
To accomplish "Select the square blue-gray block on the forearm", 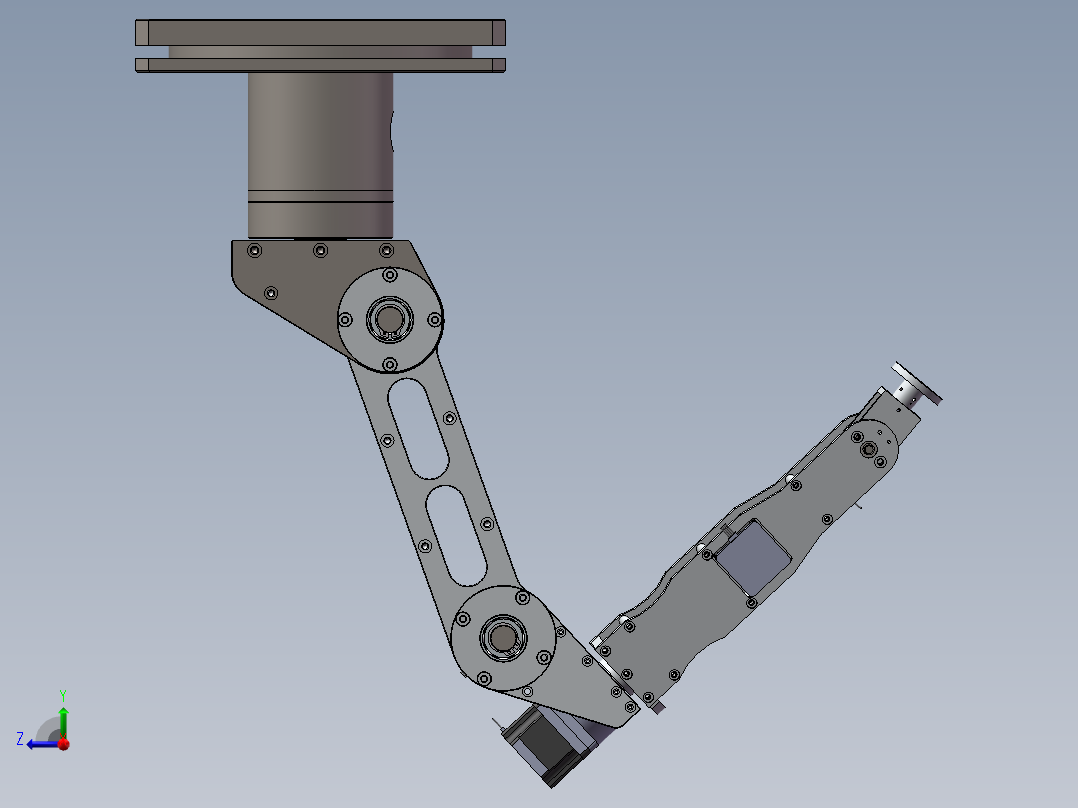I will tap(753, 558).
